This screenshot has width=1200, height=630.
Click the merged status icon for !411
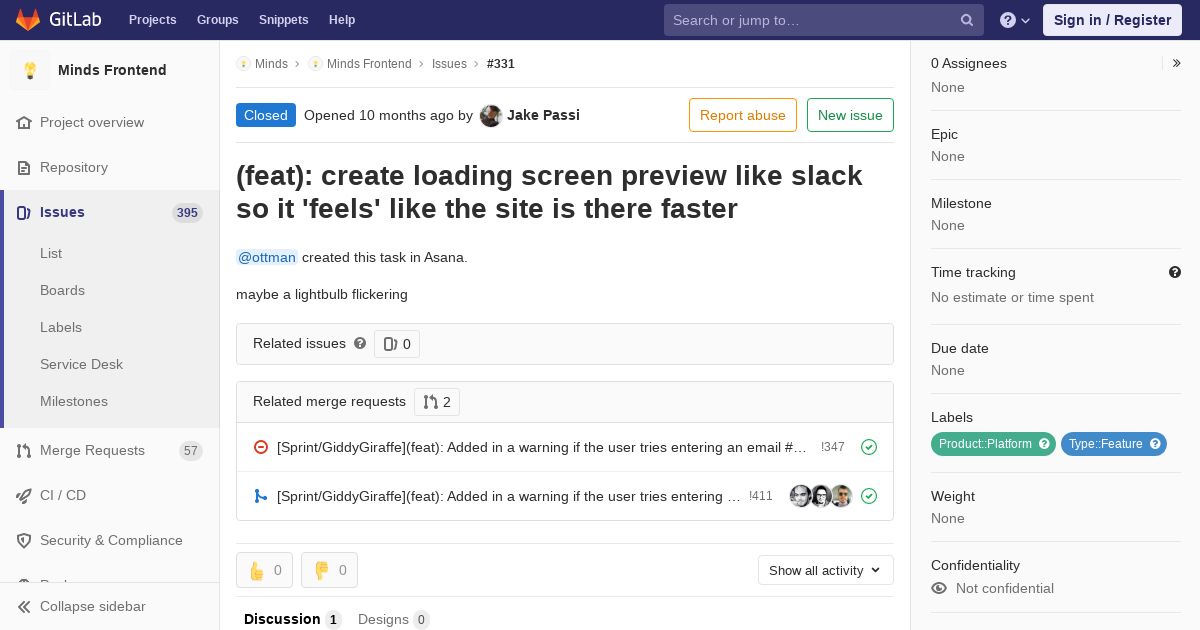tap(261, 496)
